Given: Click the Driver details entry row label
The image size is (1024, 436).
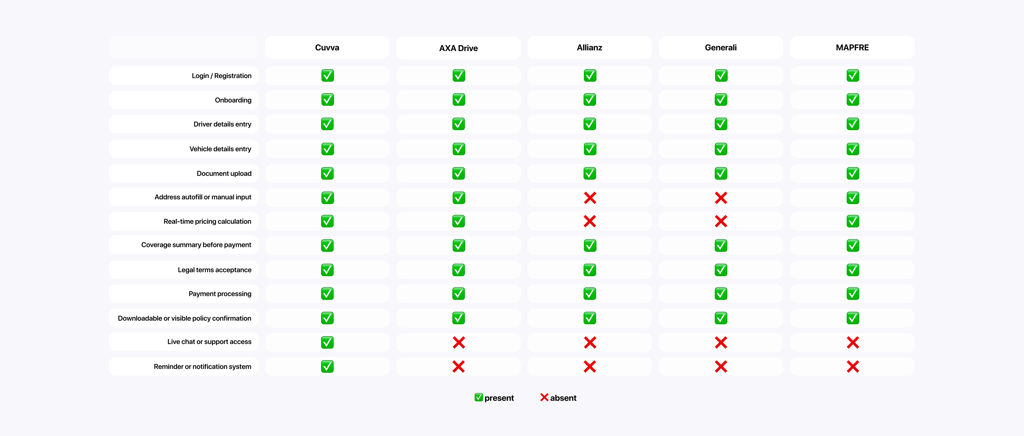Looking at the screenshot, I should [x=222, y=124].
